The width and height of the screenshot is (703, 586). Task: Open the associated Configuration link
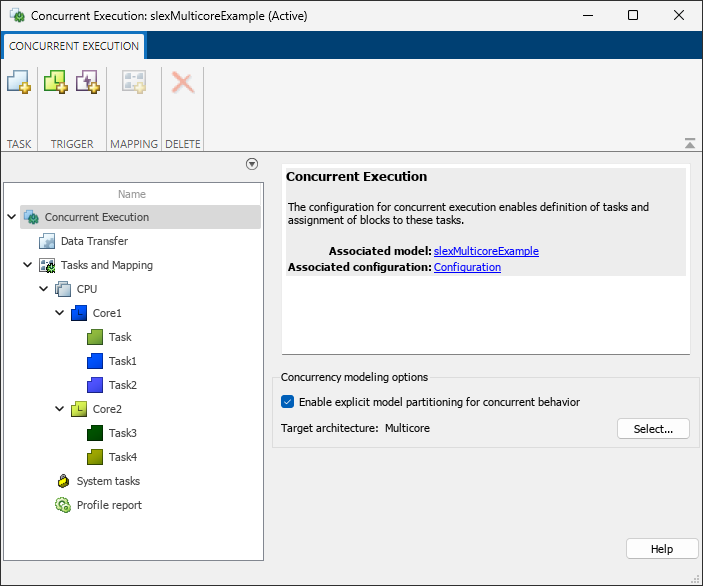(x=467, y=267)
